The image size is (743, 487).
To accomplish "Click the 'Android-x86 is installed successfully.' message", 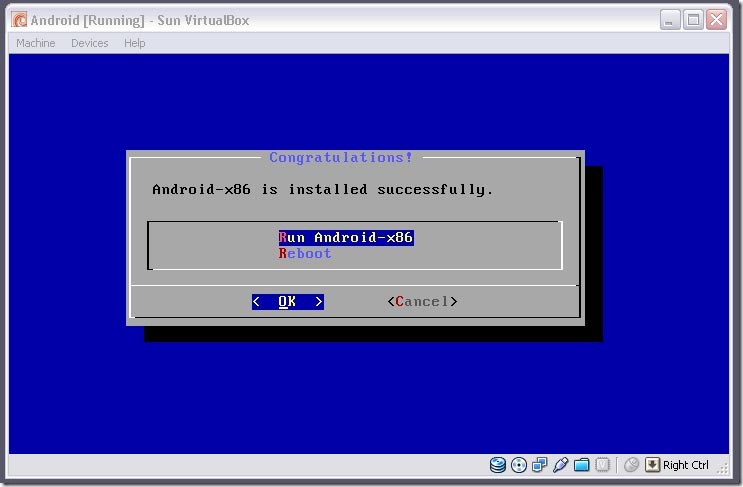I will coord(322,189).
